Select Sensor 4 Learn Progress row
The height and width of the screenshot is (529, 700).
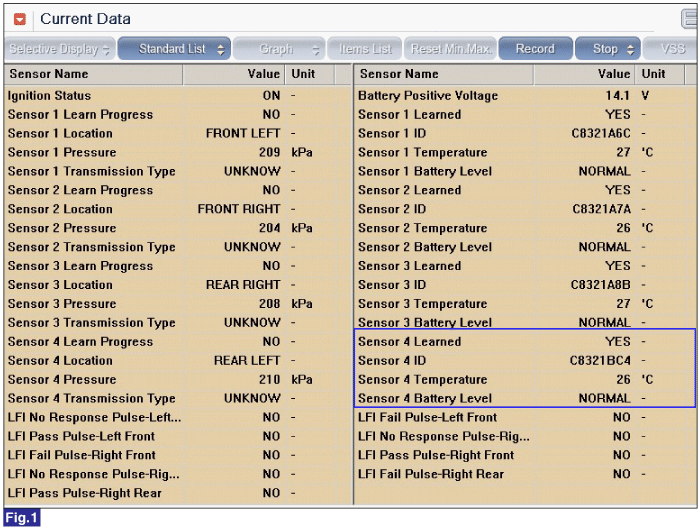click(x=179, y=342)
